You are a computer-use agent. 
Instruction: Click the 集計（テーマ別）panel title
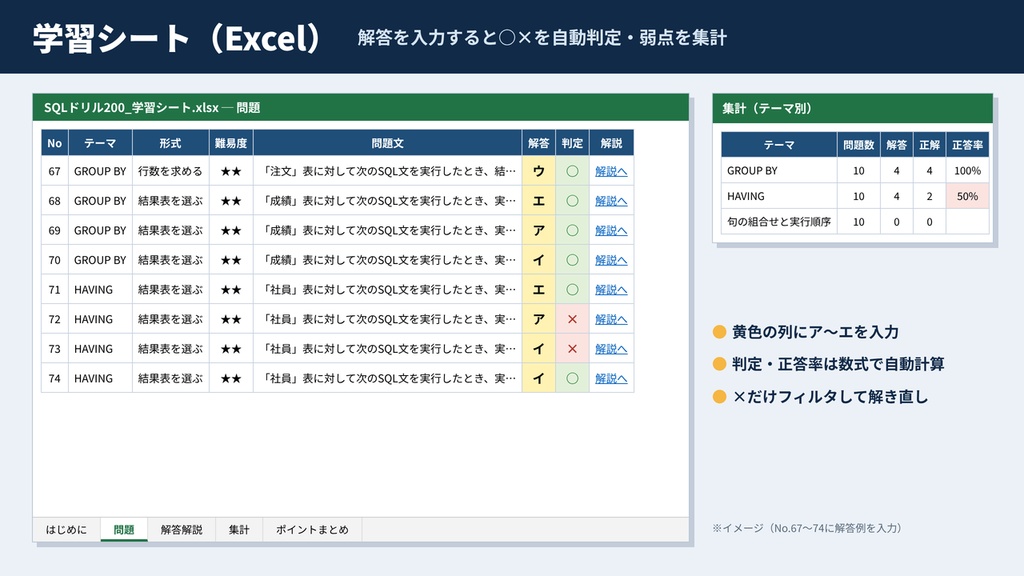pyautogui.click(x=767, y=108)
